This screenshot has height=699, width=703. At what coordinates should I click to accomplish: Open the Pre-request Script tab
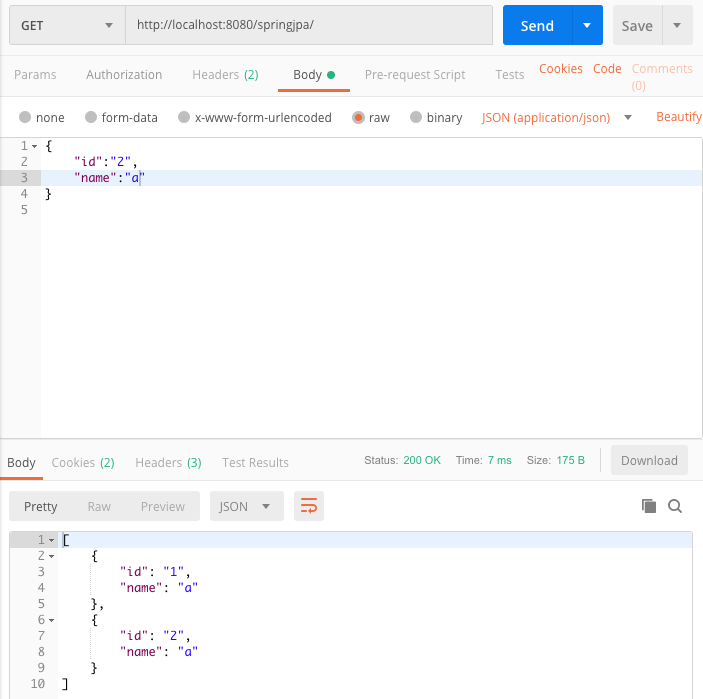tap(415, 74)
